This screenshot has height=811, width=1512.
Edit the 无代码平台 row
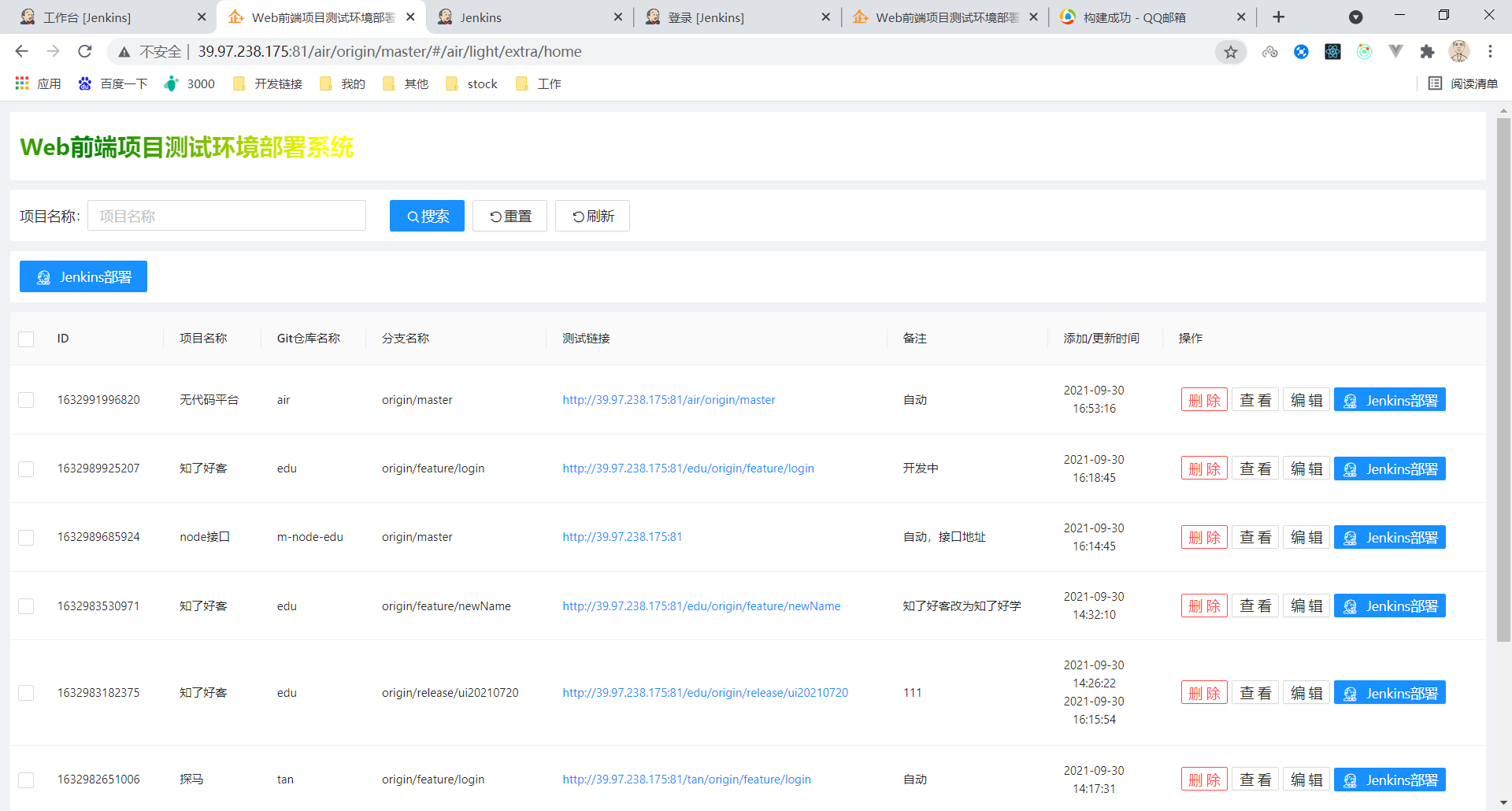pos(1306,400)
